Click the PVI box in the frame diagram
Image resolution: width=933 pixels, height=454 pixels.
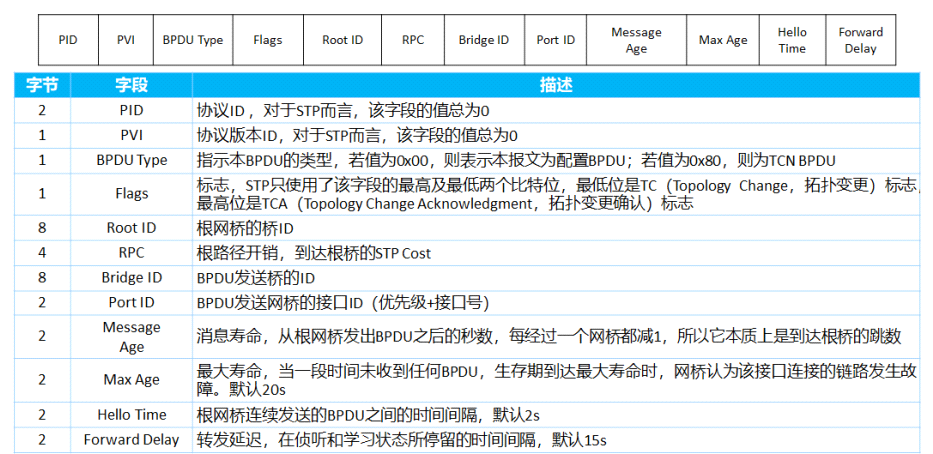coord(126,40)
